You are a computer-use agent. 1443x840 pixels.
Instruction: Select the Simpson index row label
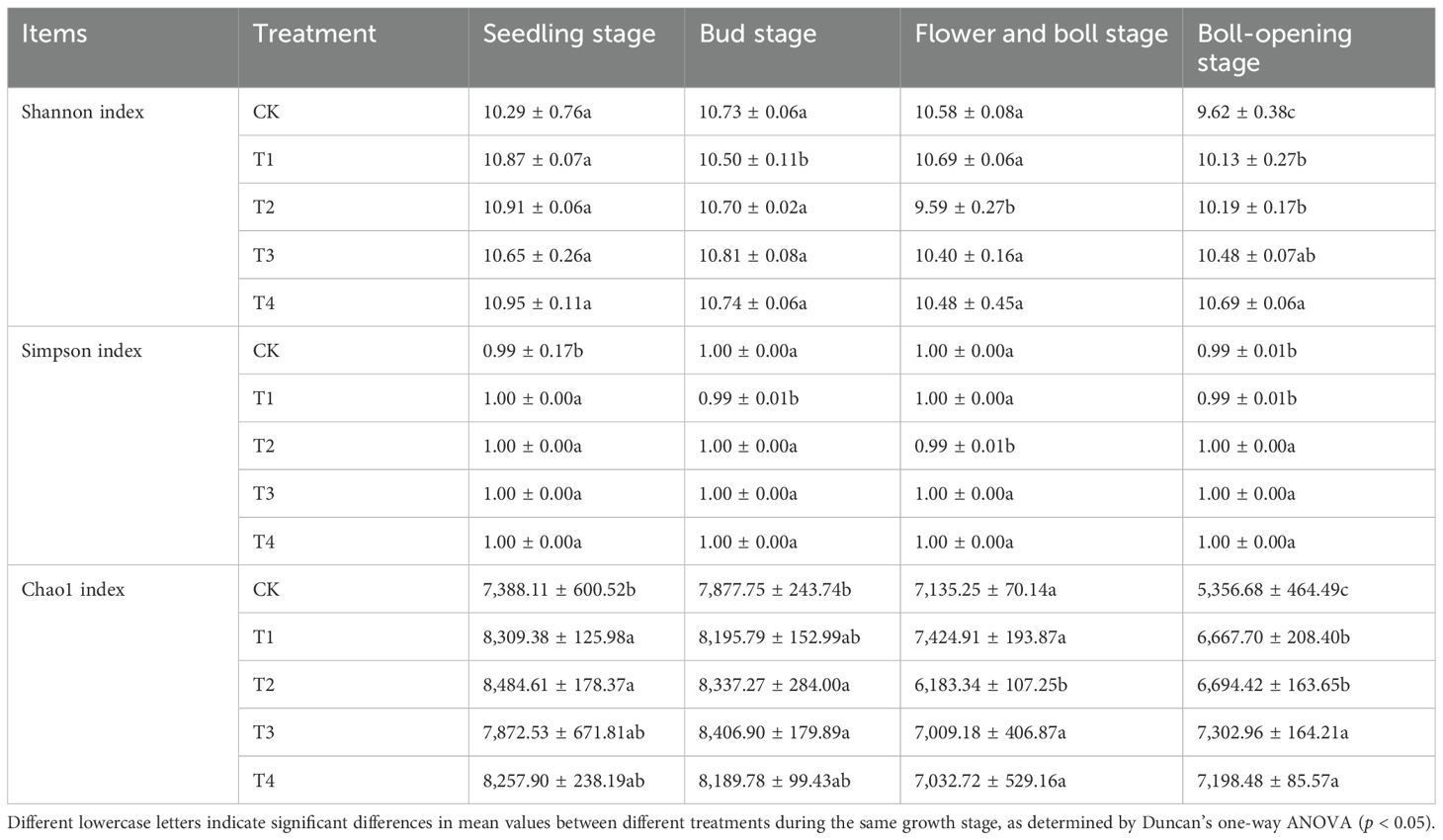[x=82, y=351]
